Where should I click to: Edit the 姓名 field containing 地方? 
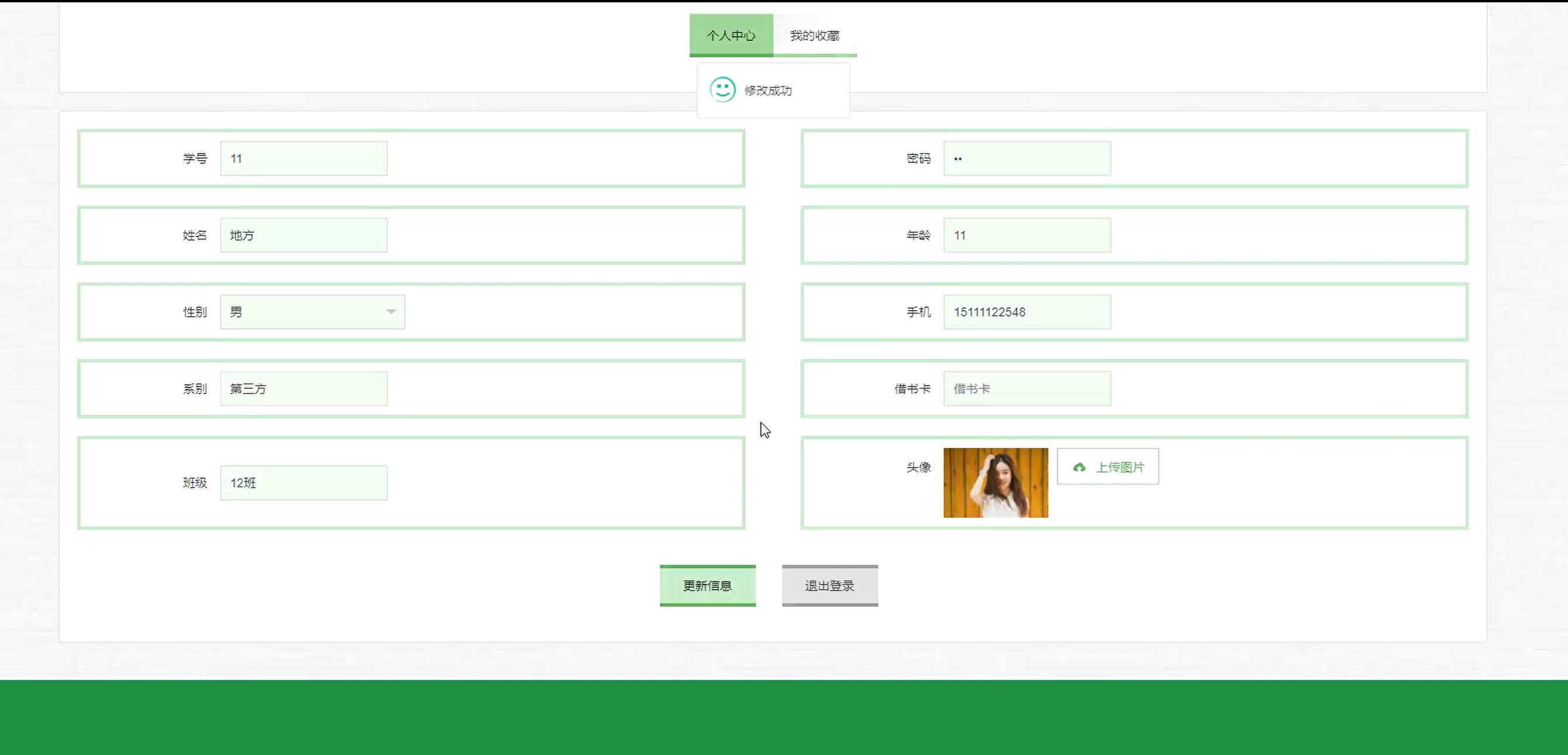[x=304, y=235]
